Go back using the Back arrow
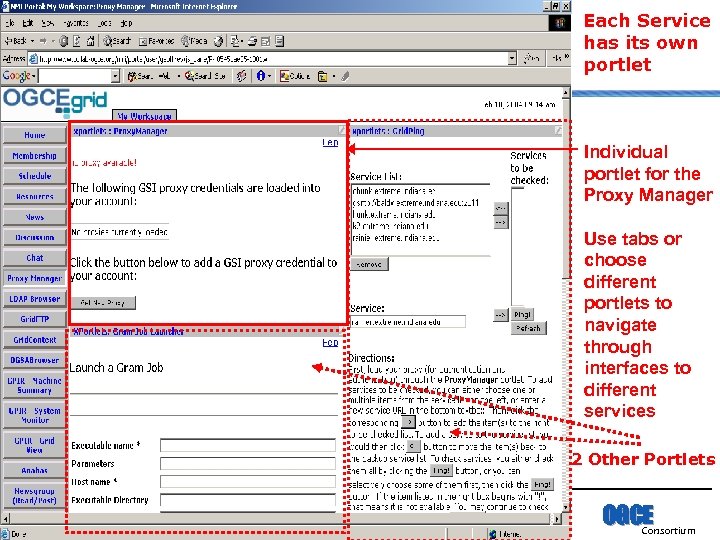 click(16, 41)
